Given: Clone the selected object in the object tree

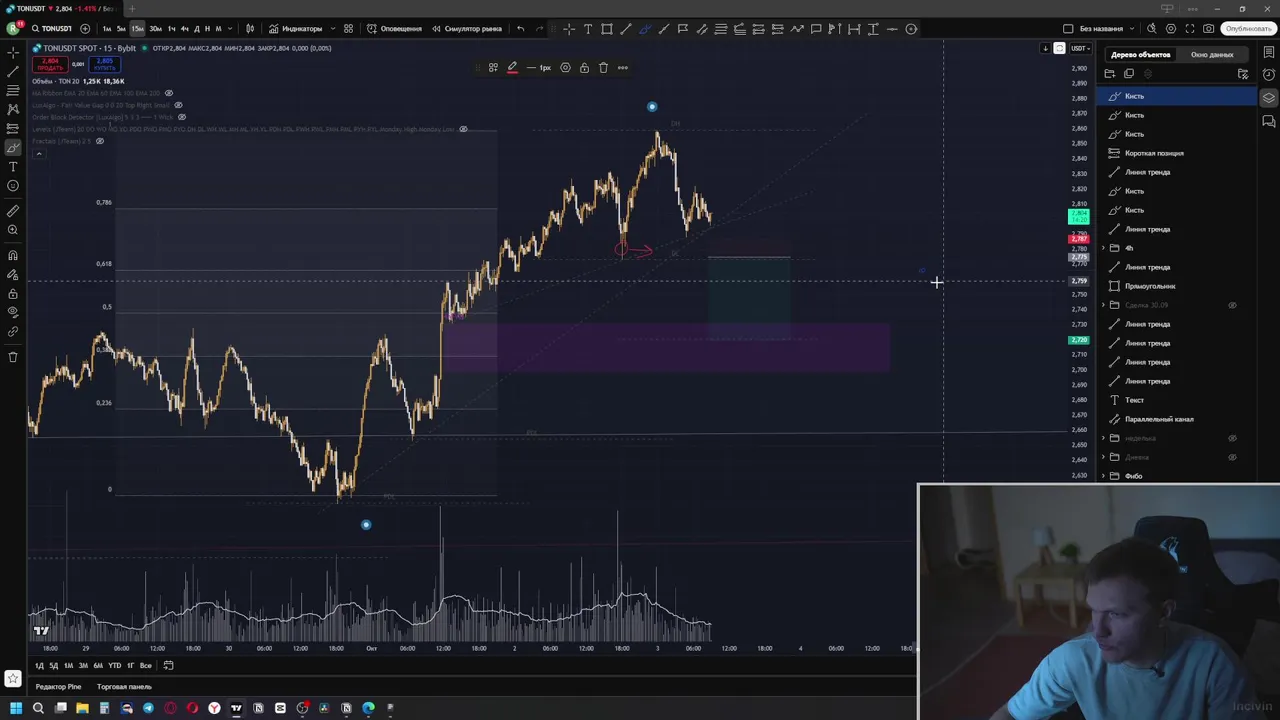Looking at the screenshot, I should 1129,74.
